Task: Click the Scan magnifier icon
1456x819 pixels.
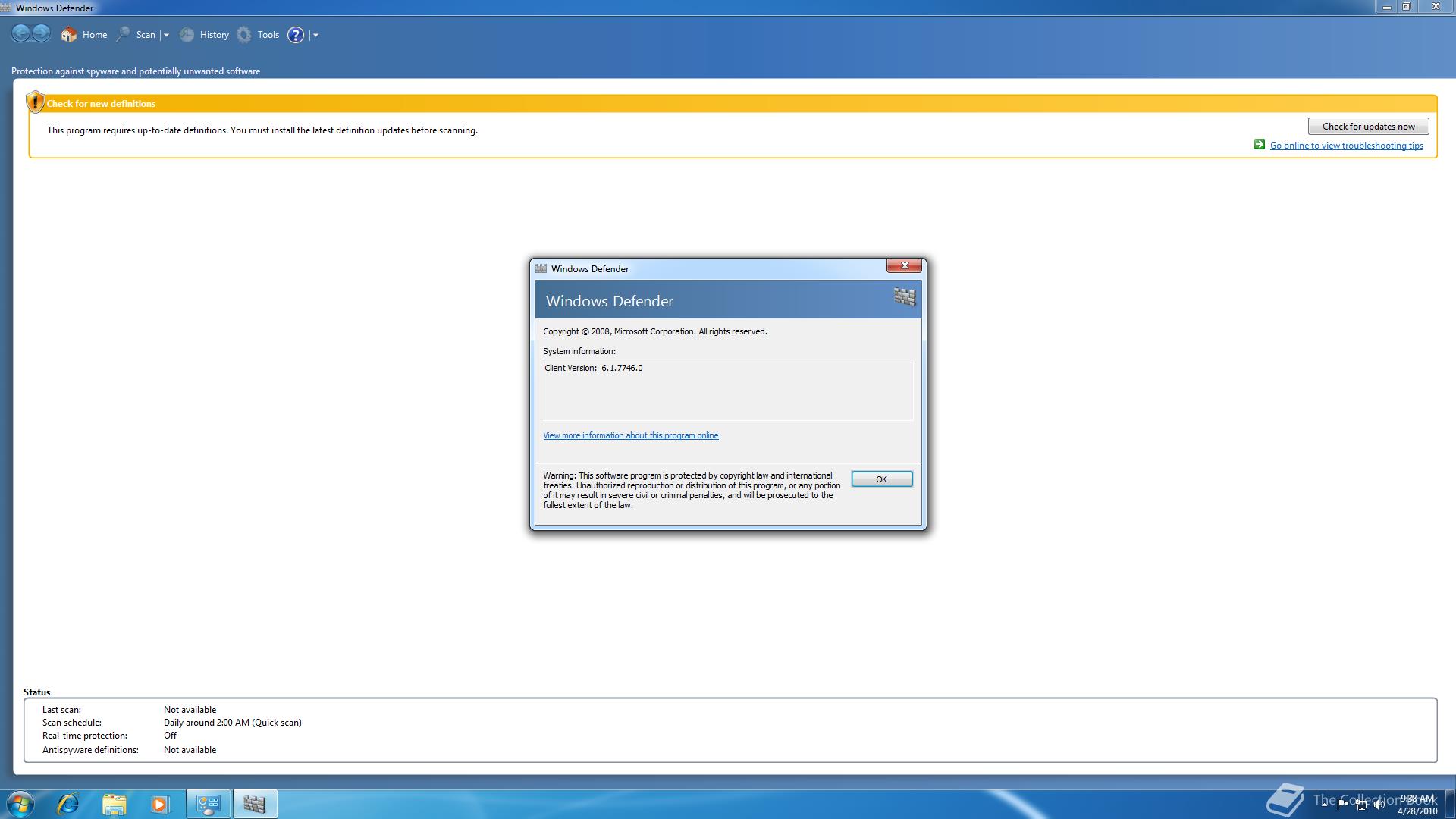Action: [123, 35]
